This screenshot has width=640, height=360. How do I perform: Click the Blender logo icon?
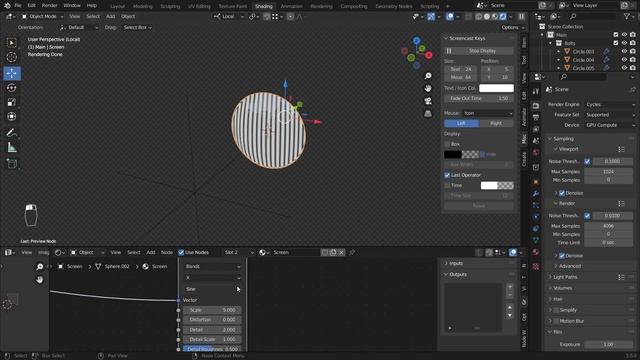pos(7,6)
